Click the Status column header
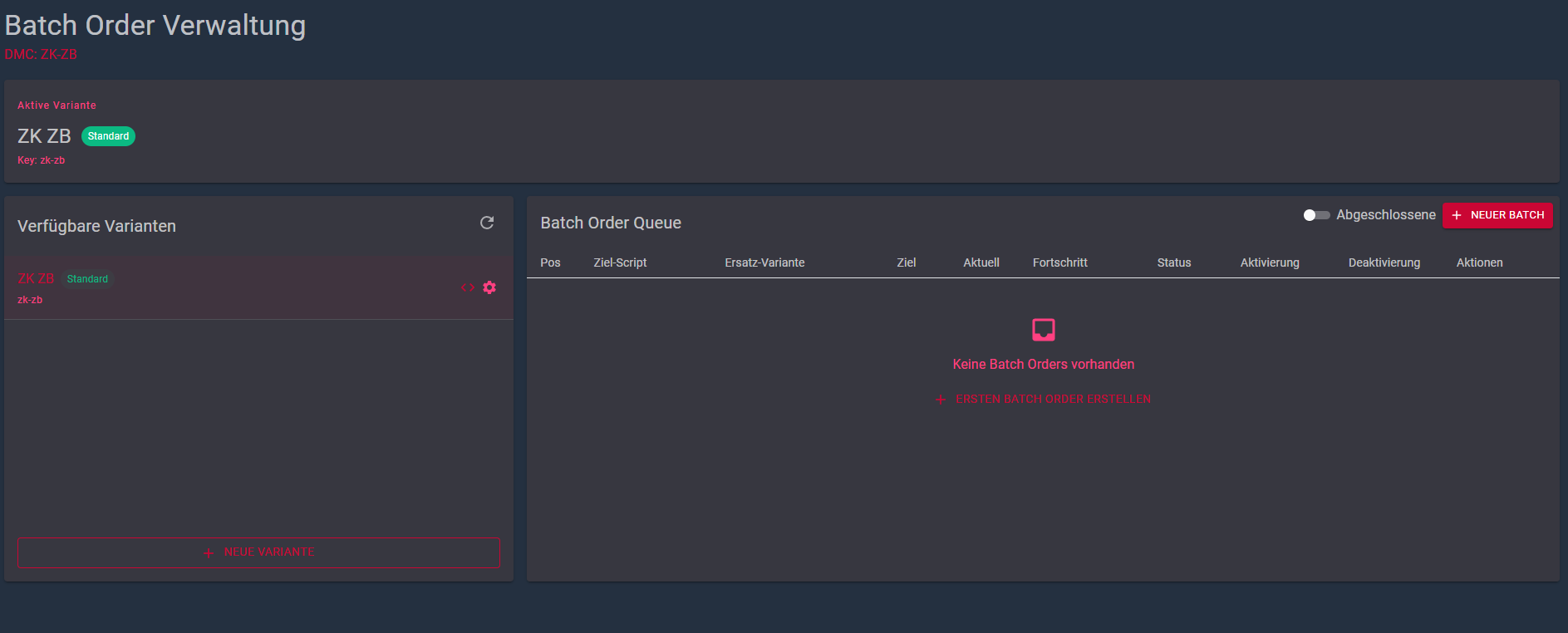 [x=1174, y=263]
